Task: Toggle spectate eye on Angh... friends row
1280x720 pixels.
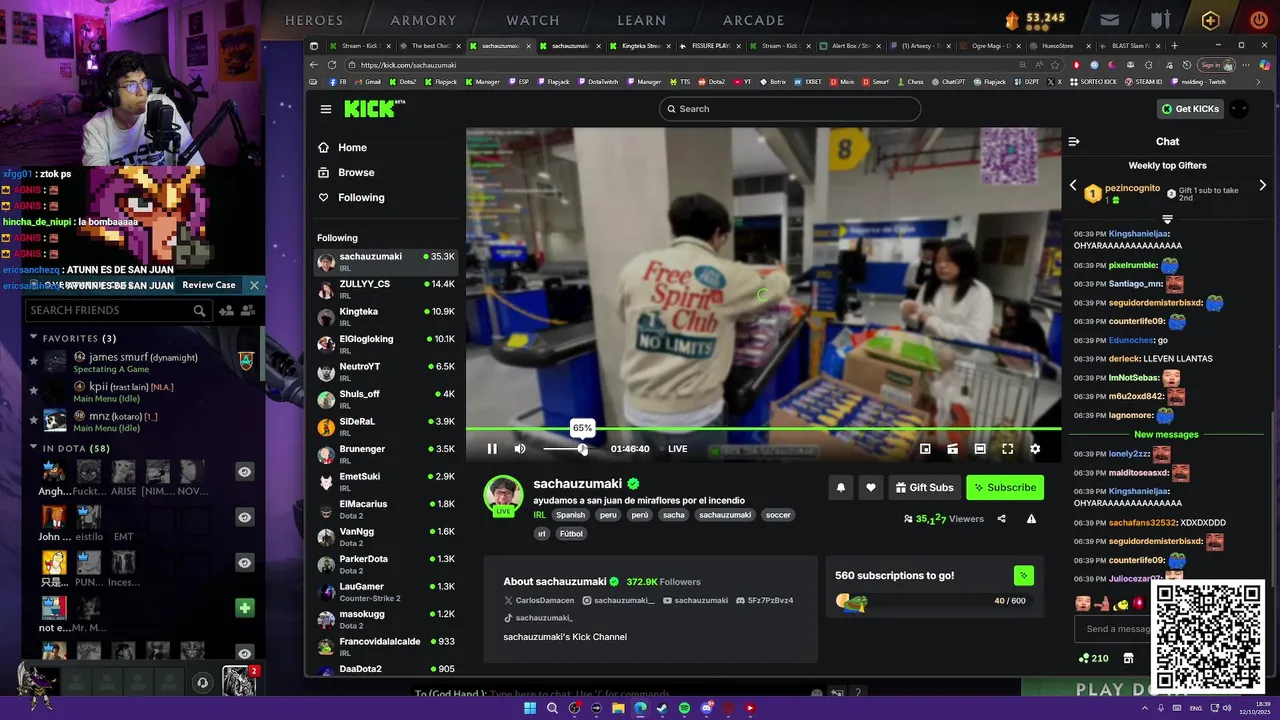Action: point(245,472)
